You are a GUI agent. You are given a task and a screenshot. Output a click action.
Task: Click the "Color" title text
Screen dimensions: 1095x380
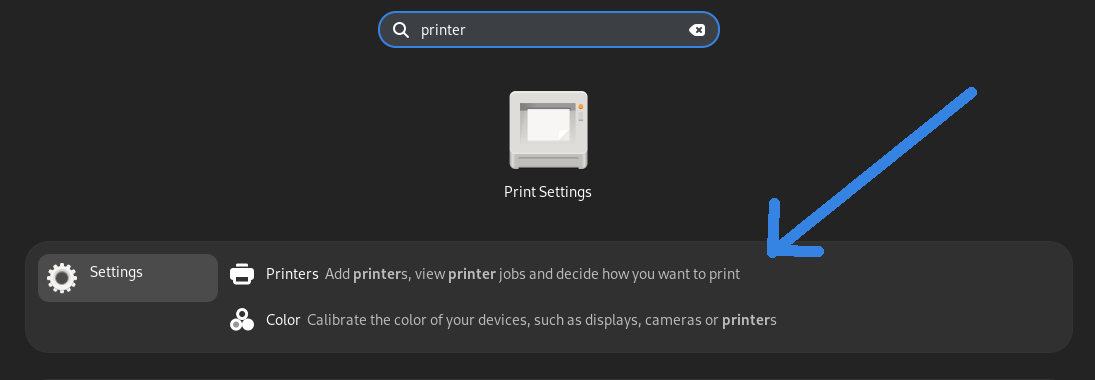283,320
